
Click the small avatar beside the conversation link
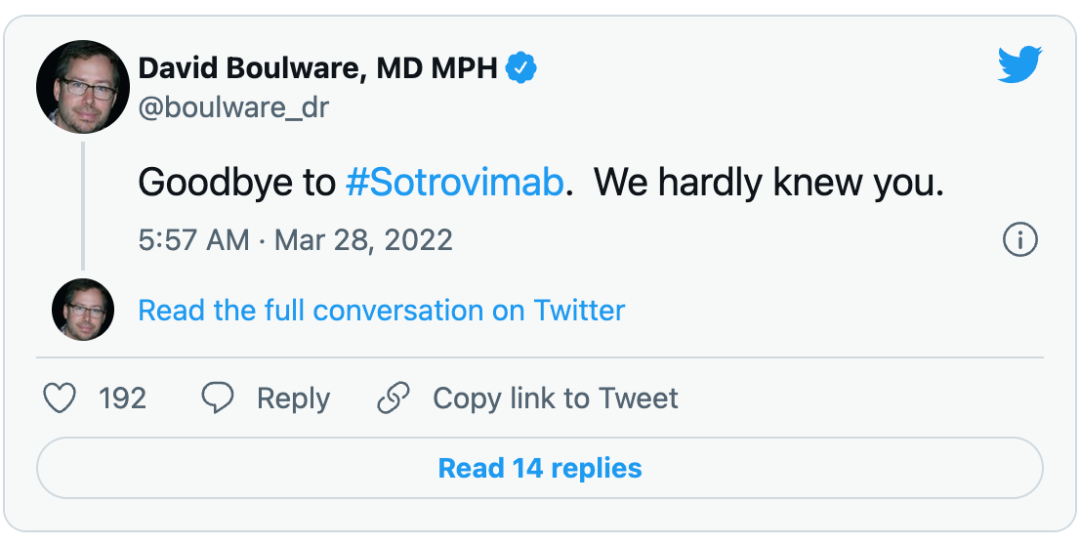(x=83, y=310)
